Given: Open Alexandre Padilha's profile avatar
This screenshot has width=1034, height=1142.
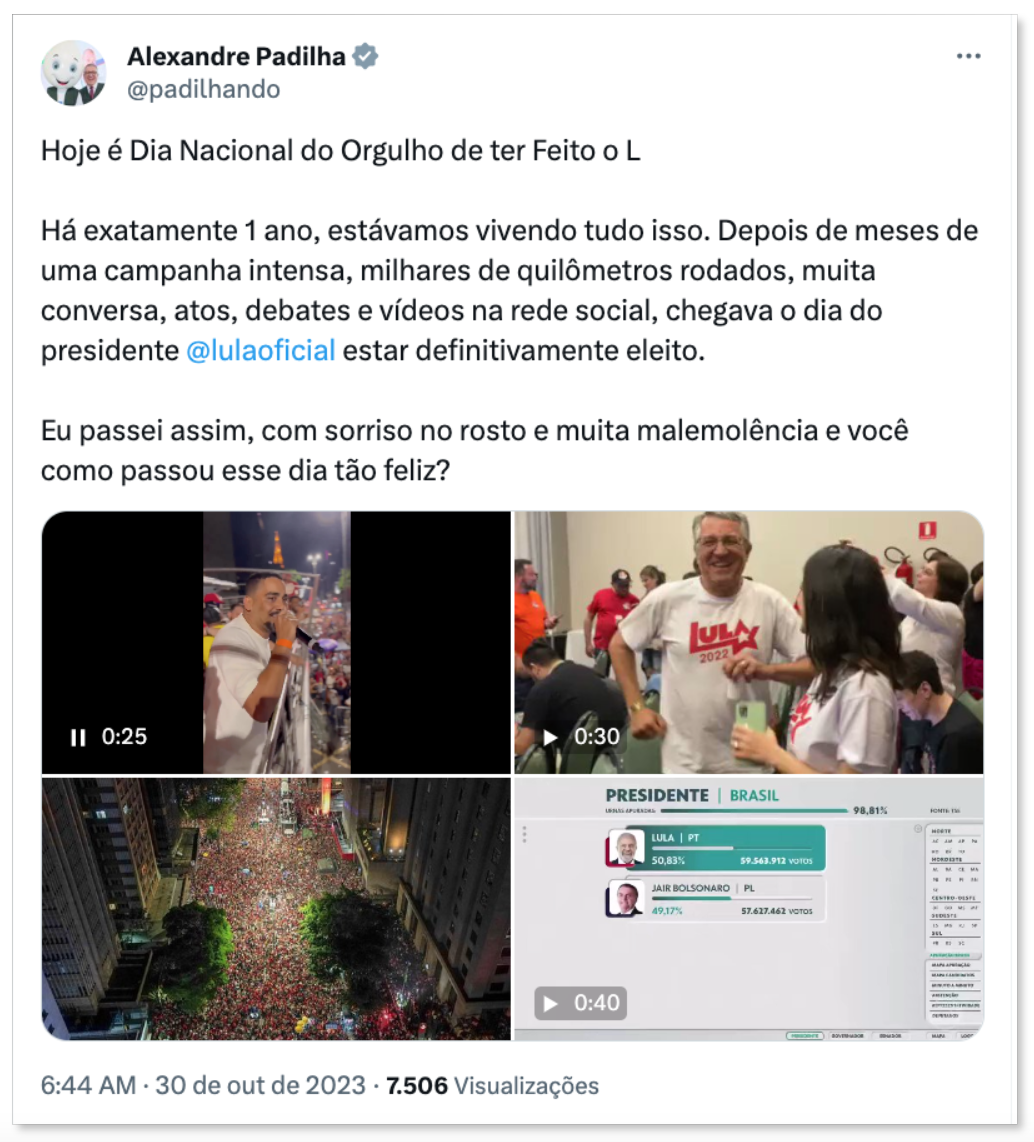Looking at the screenshot, I should pyautogui.click(x=73, y=73).
